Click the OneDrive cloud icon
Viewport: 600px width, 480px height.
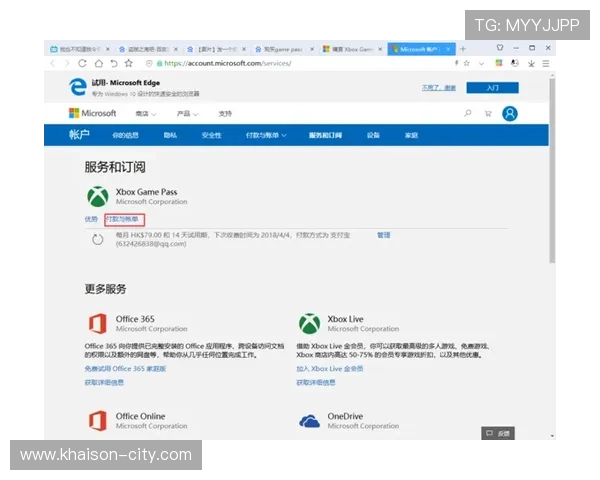coord(309,421)
